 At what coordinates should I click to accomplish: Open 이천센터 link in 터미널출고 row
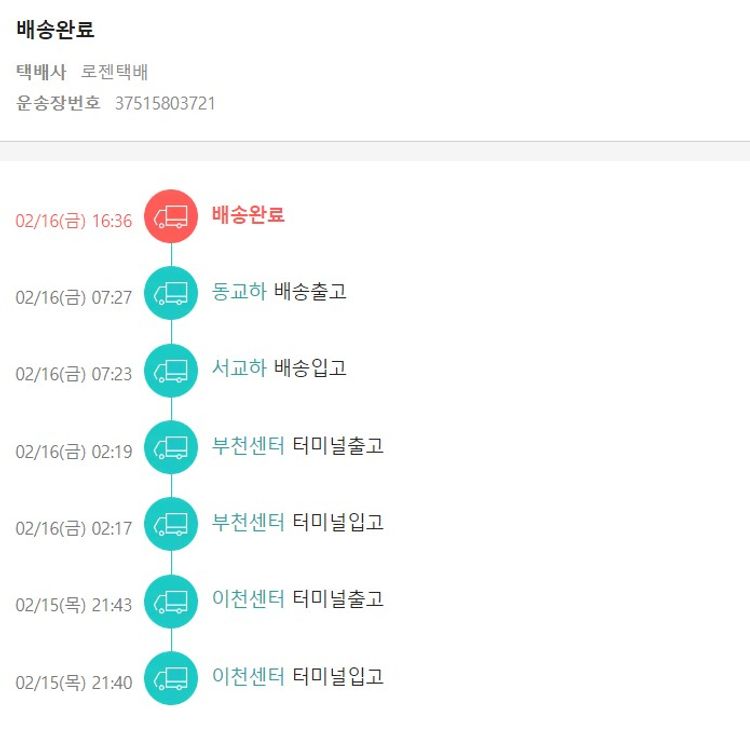[248, 600]
